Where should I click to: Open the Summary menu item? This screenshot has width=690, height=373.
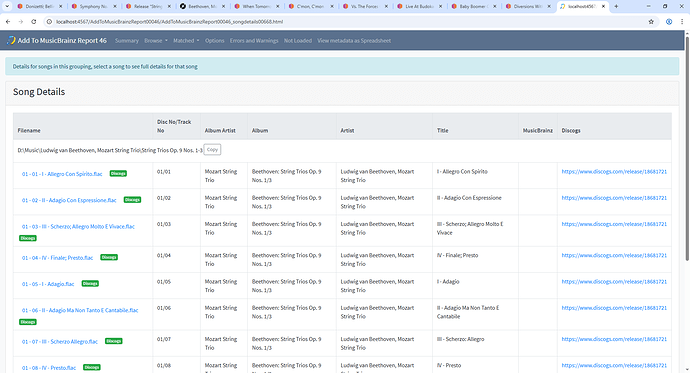(127, 40)
